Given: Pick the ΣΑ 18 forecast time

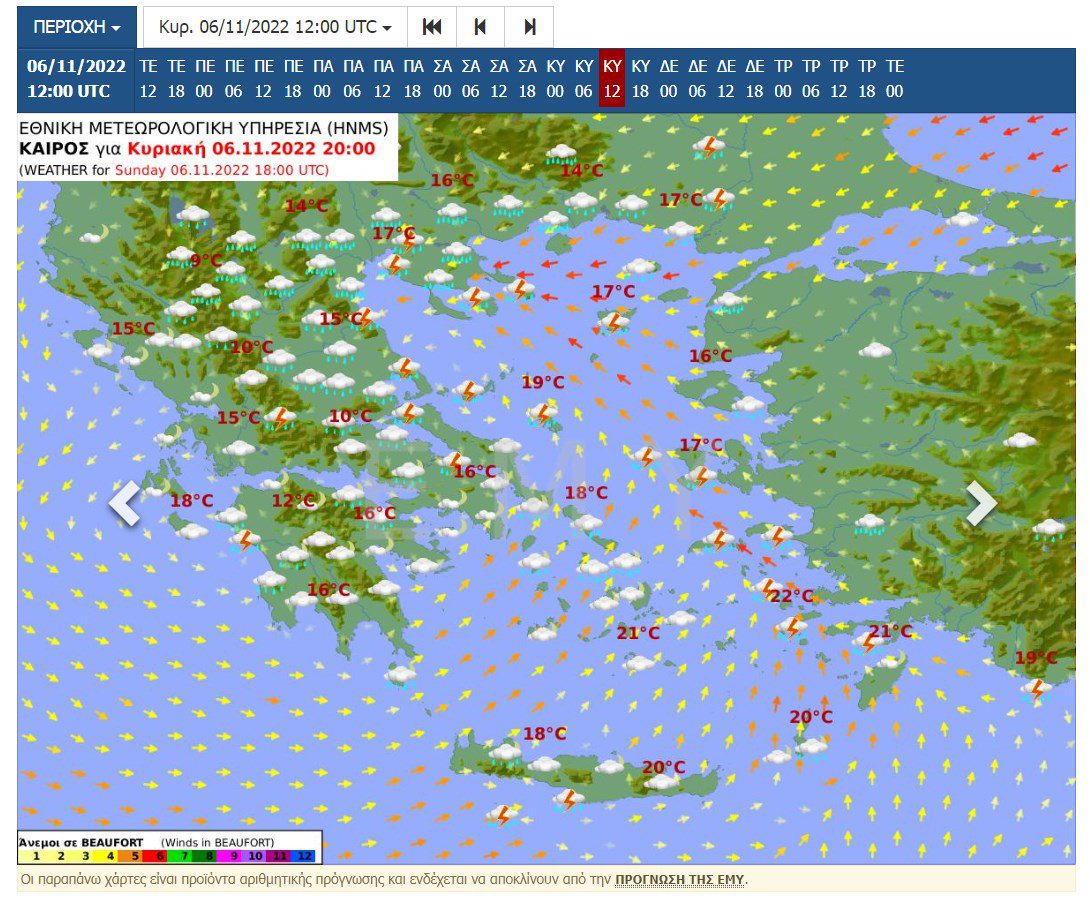Looking at the screenshot, I should point(527,79).
